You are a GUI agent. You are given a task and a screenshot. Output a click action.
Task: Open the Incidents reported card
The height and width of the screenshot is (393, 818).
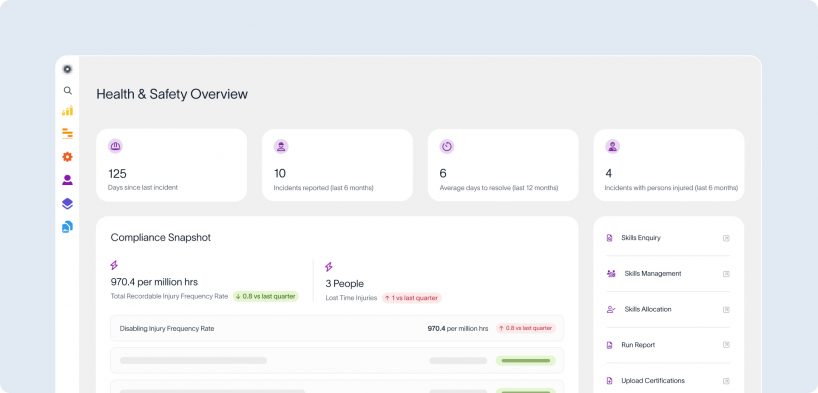(337, 165)
